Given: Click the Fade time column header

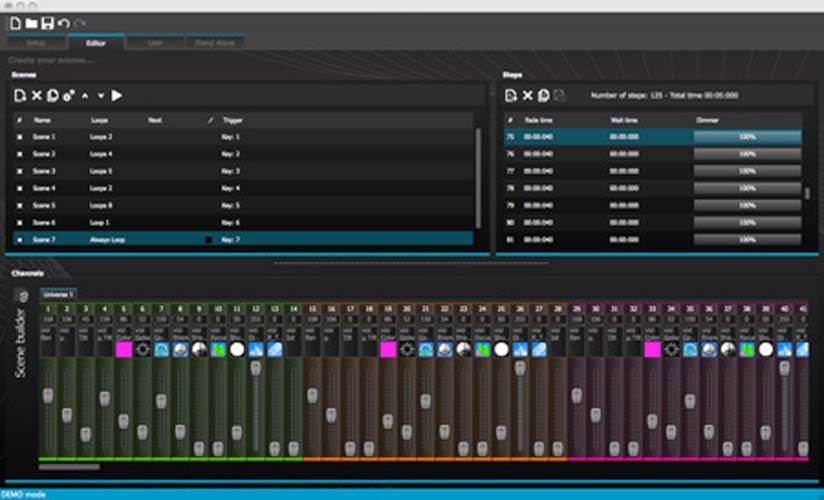Looking at the screenshot, I should pyautogui.click(x=539, y=120).
